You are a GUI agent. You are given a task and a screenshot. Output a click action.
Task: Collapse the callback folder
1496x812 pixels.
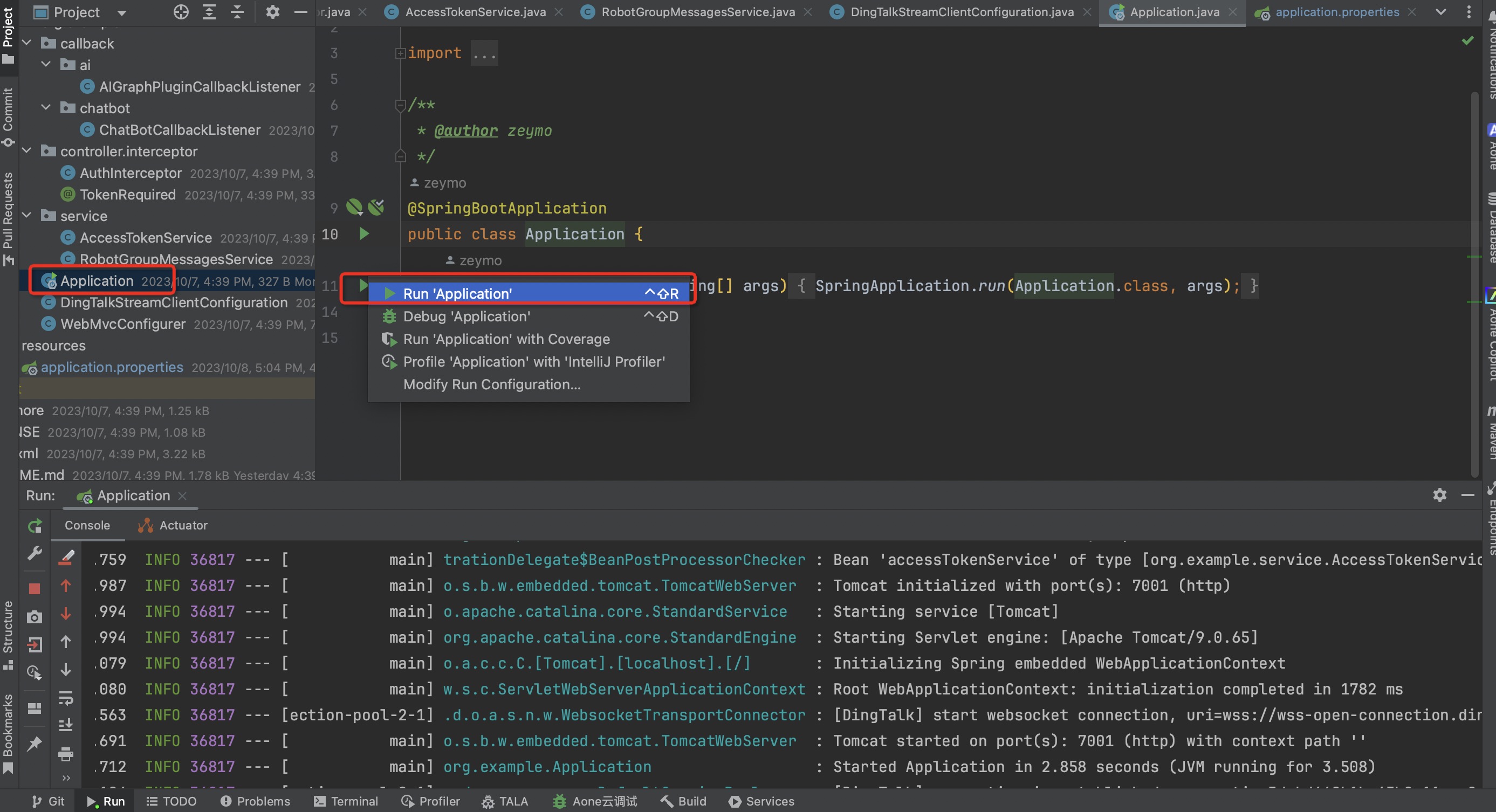(x=27, y=43)
